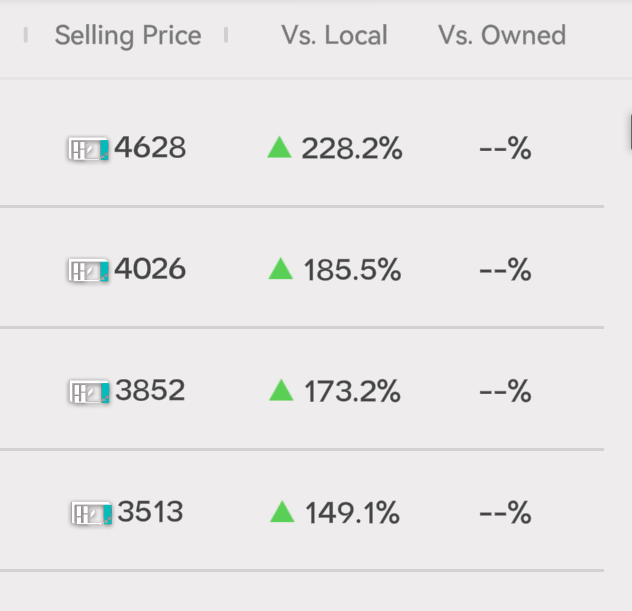Image resolution: width=632 pixels, height=611 pixels.
Task: Click the green up arrow next to 228.2%
Action: point(280,149)
